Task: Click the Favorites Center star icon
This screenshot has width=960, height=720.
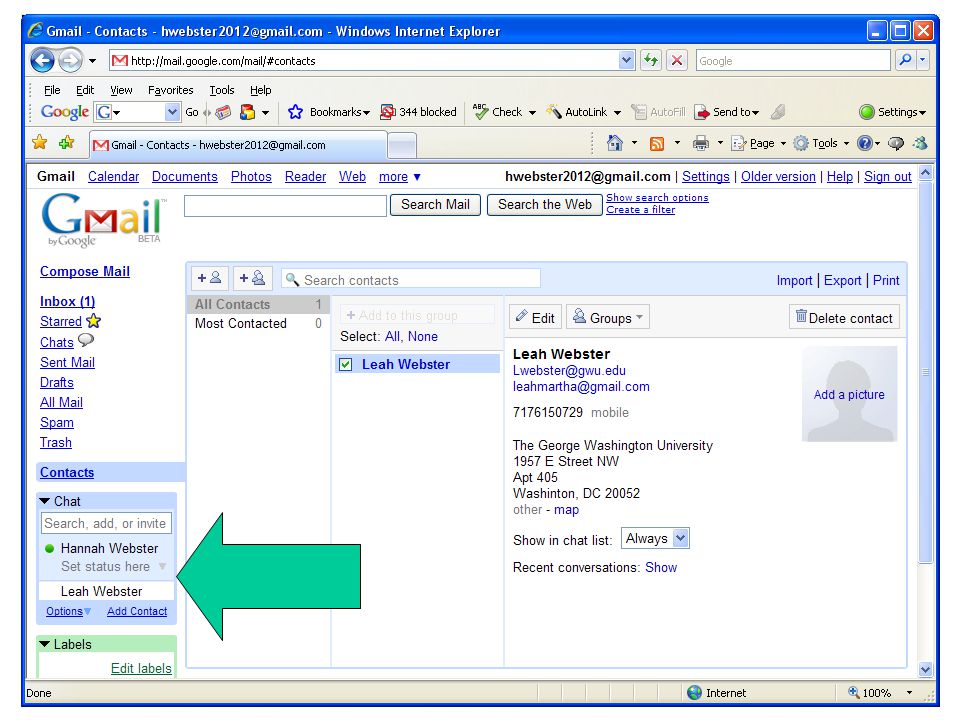Action: pos(40,143)
